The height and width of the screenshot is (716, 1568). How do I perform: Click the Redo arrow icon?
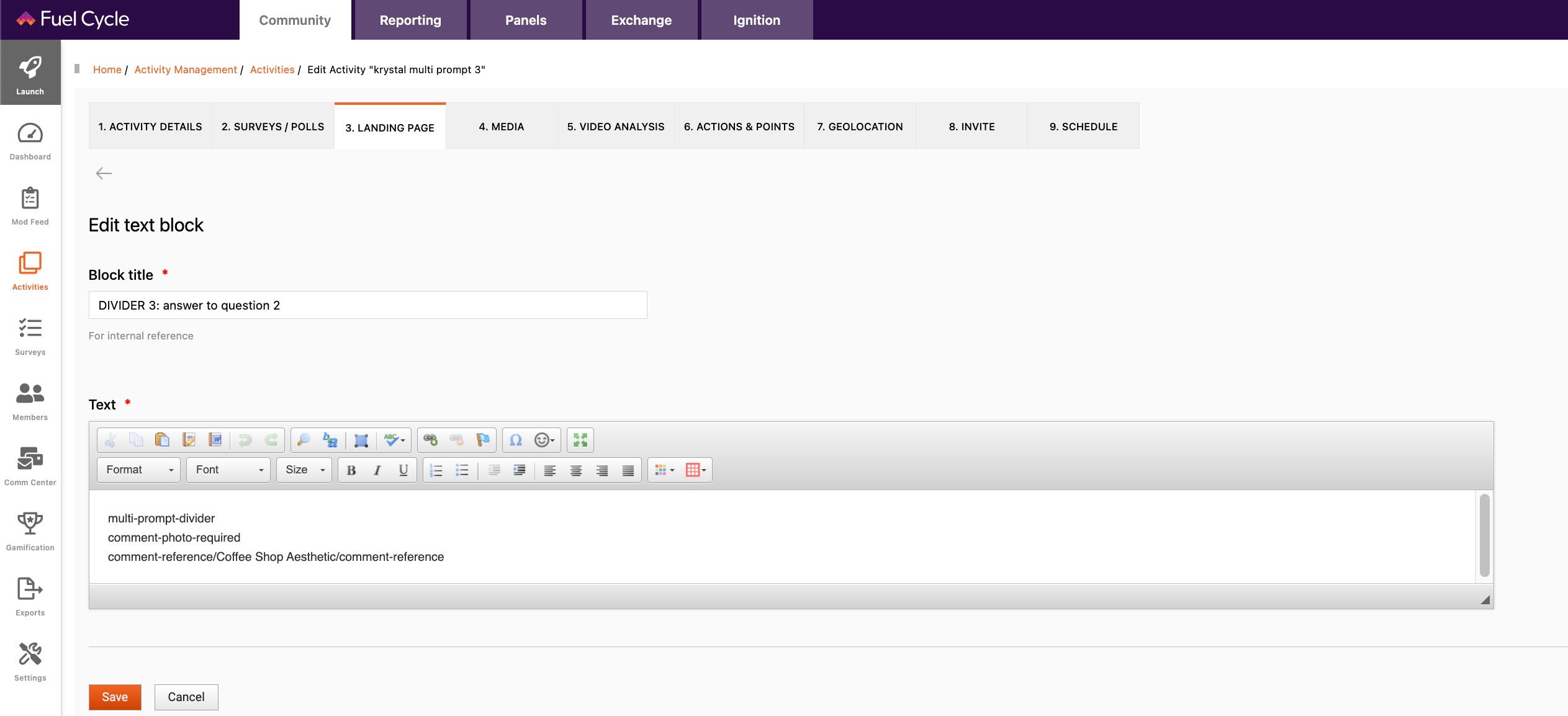(x=271, y=440)
